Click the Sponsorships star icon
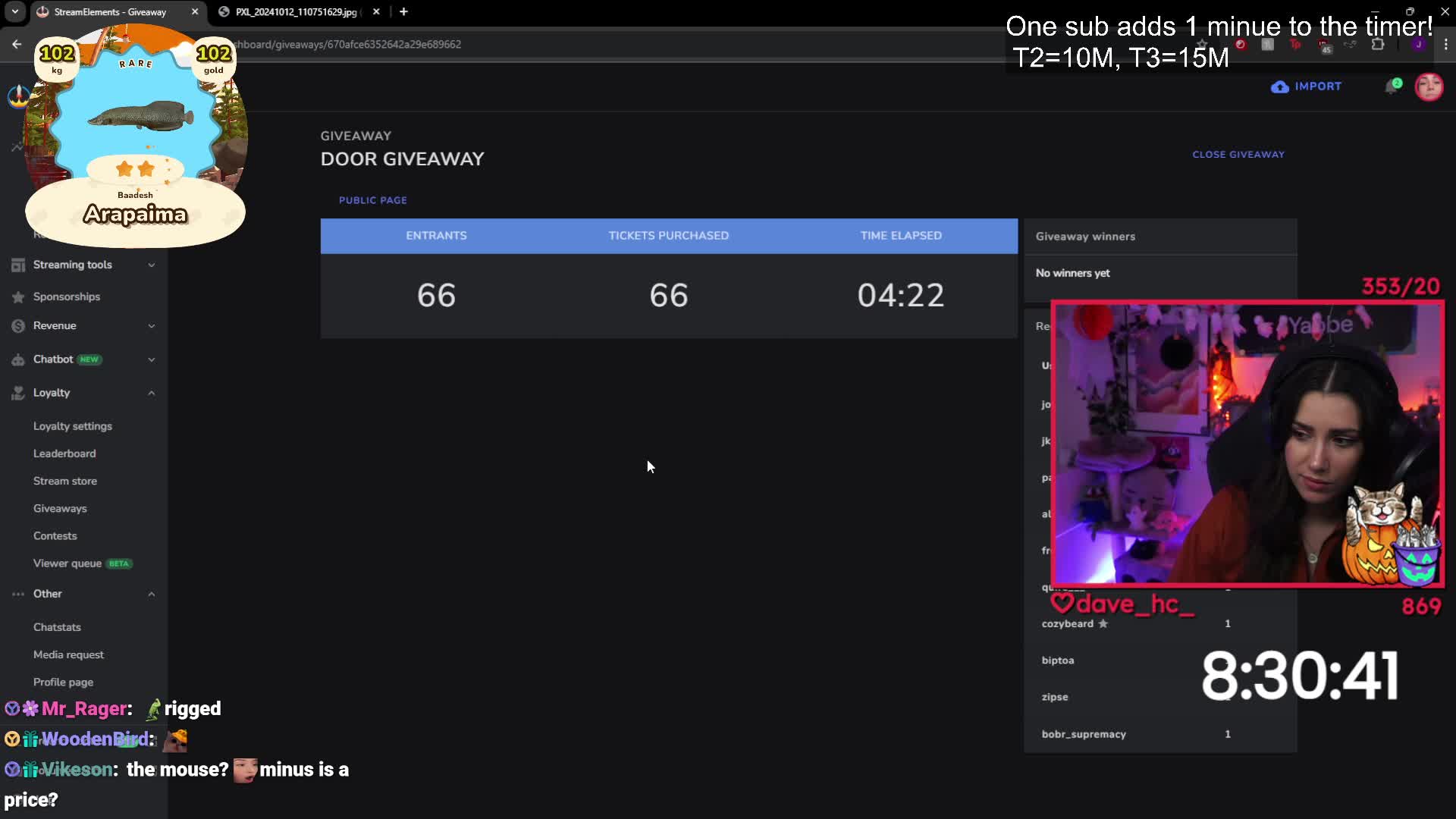 (x=18, y=297)
